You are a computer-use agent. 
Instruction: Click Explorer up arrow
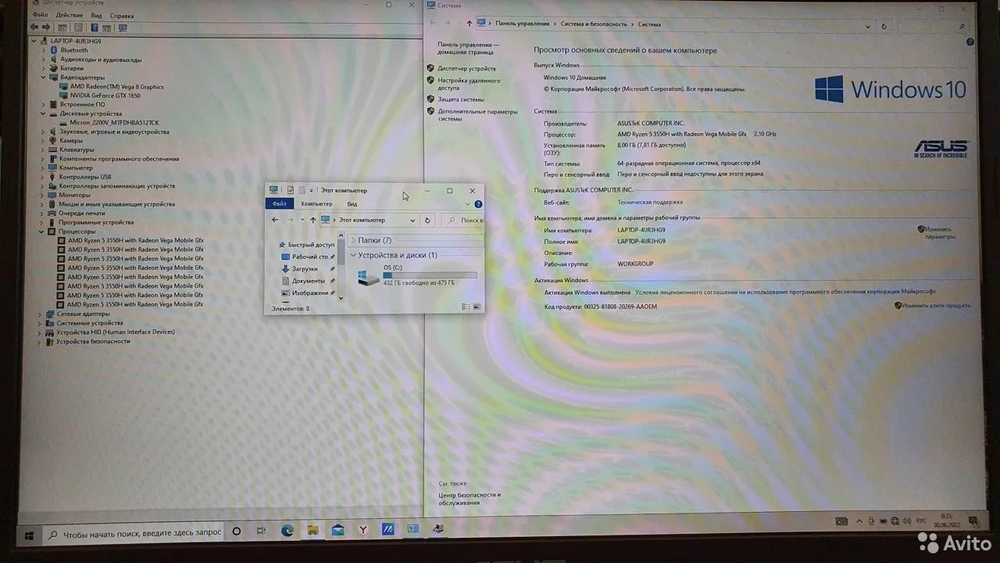312,220
